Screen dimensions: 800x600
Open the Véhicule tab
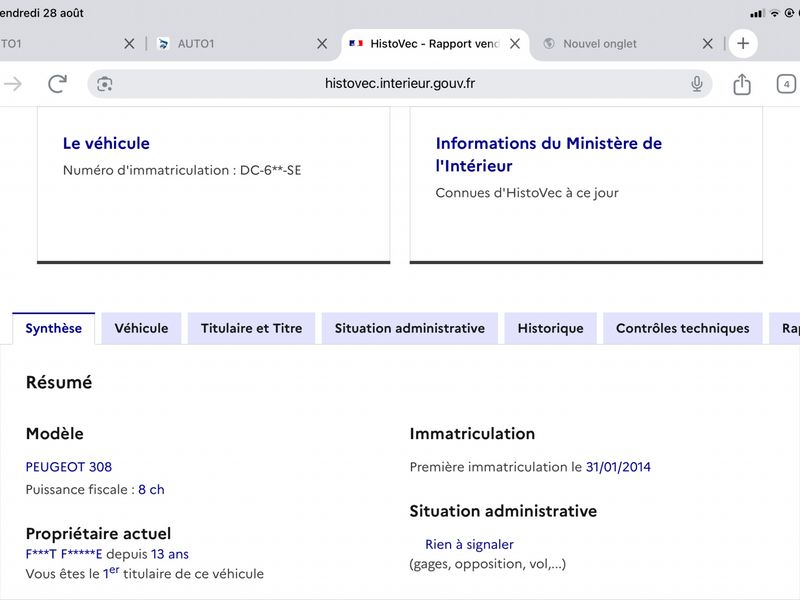click(141, 328)
